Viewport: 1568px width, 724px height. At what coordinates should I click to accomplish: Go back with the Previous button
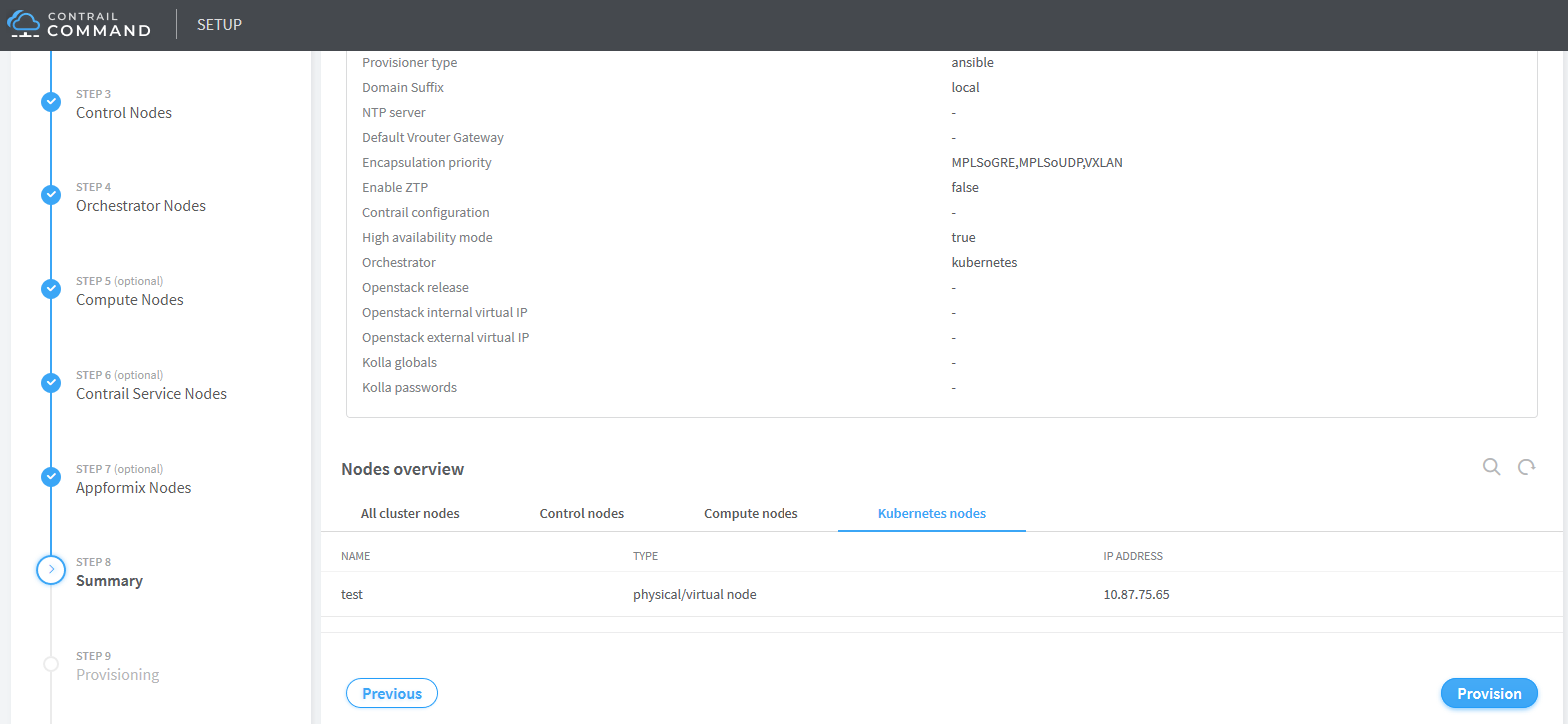click(x=392, y=693)
